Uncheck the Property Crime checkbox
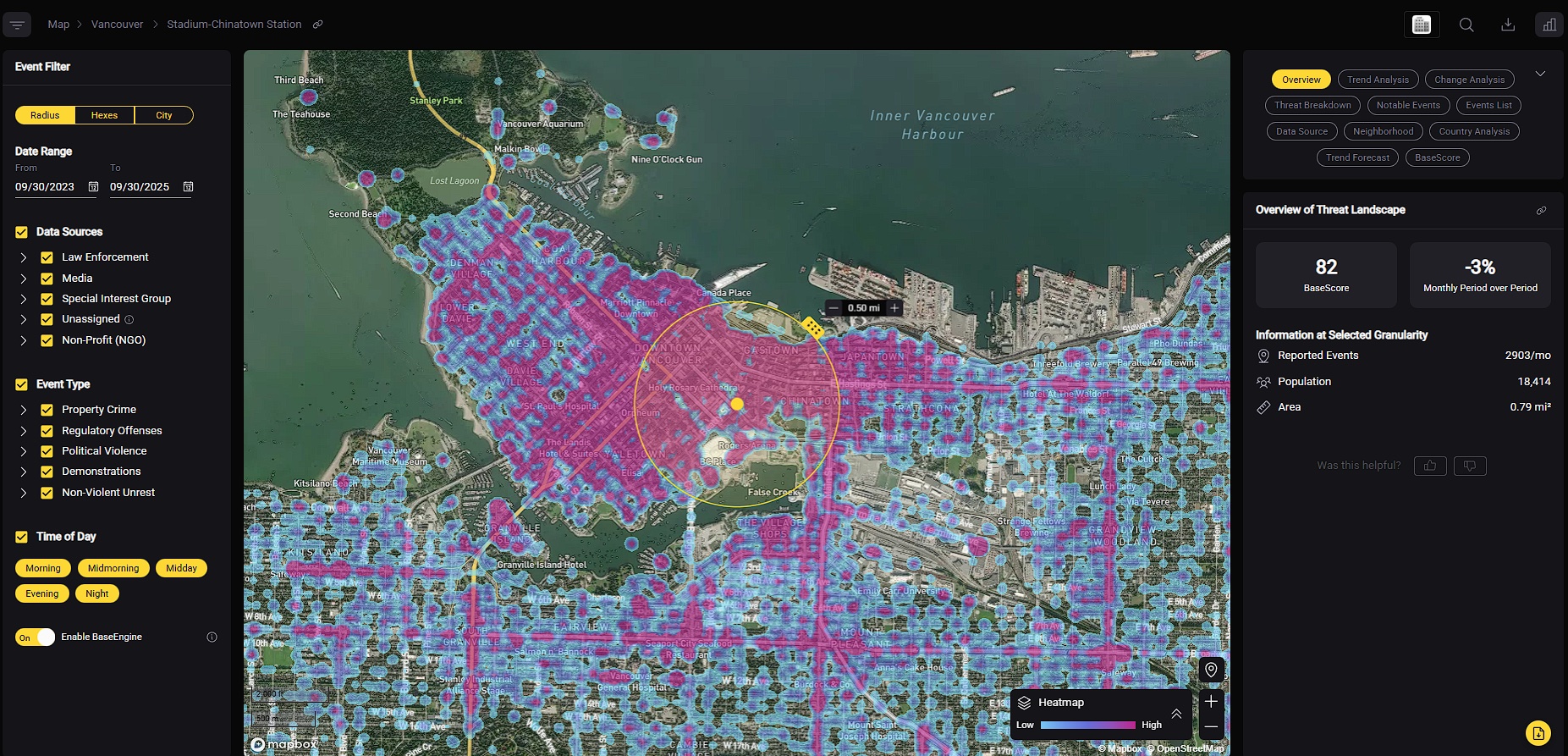Image resolution: width=1568 pixels, height=756 pixels. (x=47, y=410)
